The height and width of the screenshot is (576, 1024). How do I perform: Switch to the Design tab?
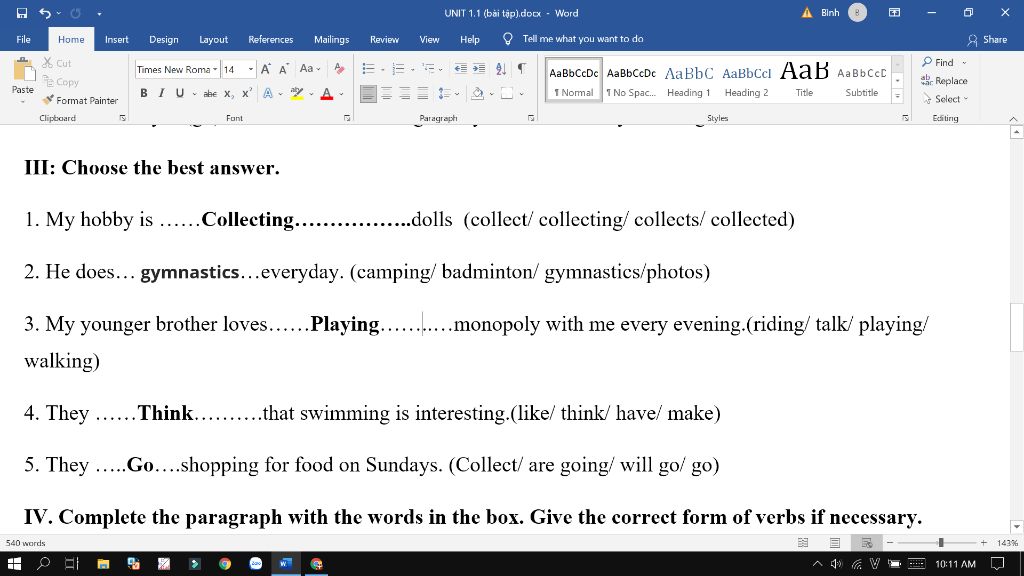163,39
